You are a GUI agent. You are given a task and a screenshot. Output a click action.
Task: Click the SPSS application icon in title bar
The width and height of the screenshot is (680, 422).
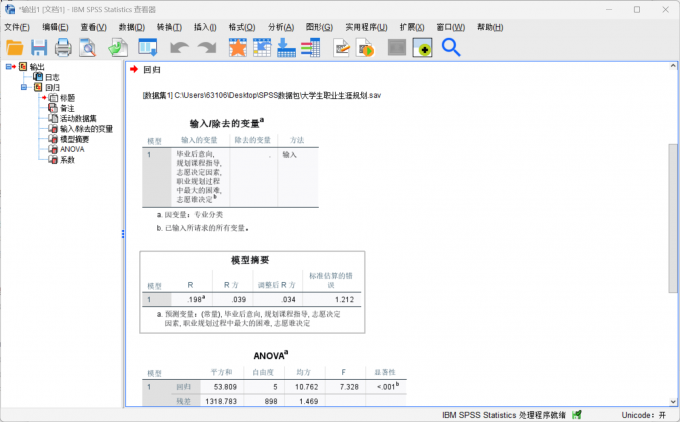click(10, 9)
